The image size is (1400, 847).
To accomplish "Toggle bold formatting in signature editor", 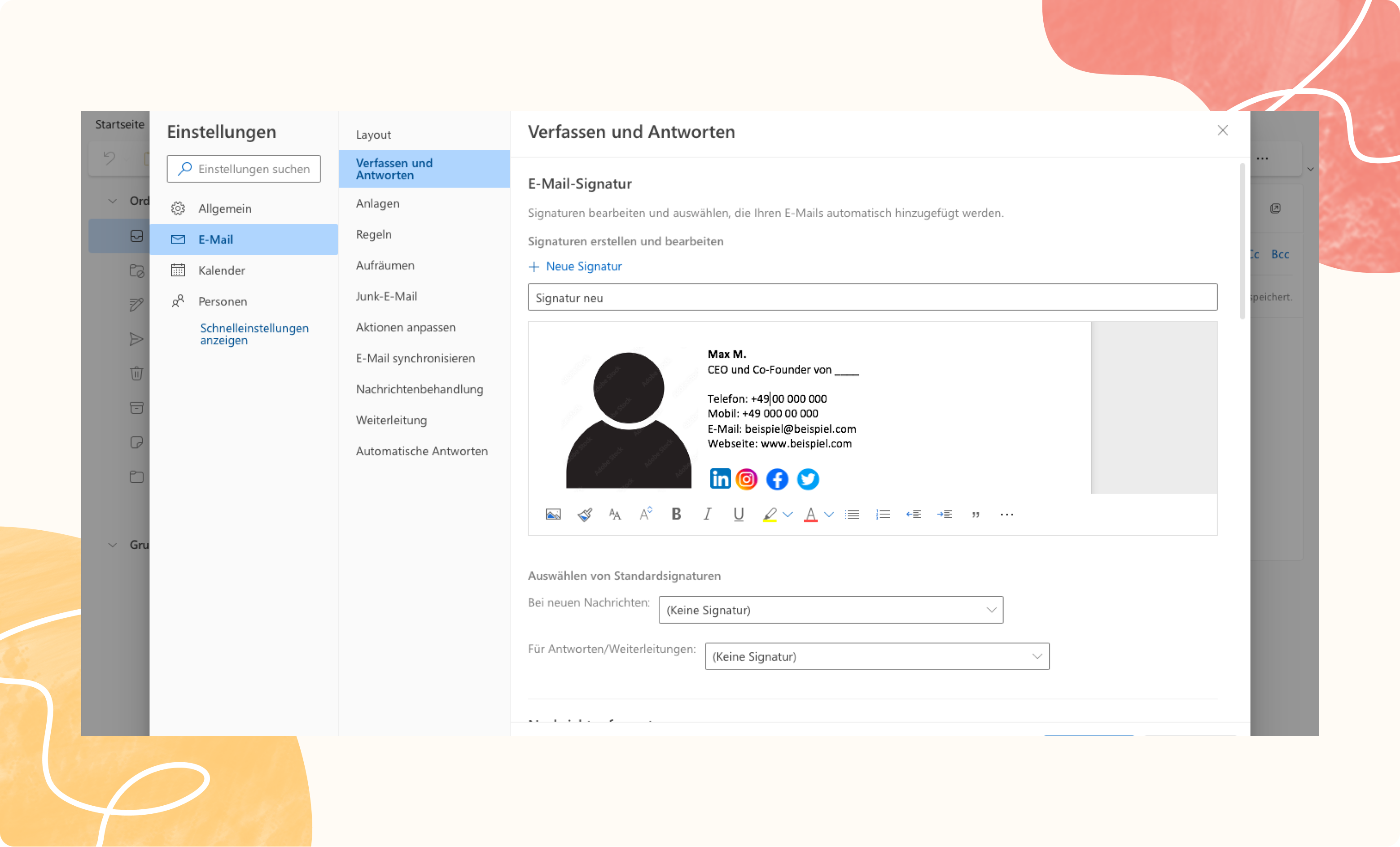I will [x=676, y=514].
